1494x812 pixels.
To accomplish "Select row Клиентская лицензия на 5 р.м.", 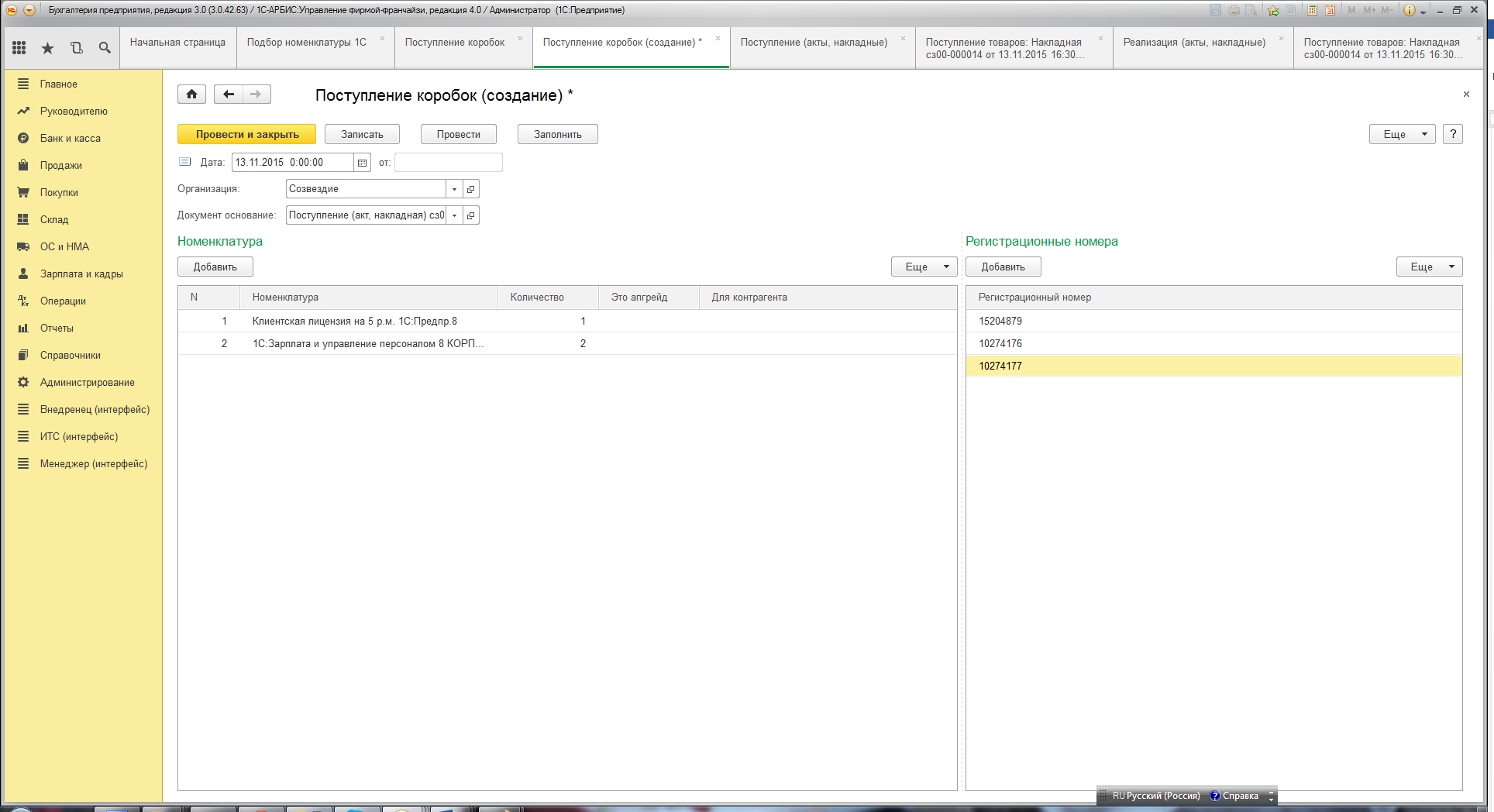I will pos(567,321).
